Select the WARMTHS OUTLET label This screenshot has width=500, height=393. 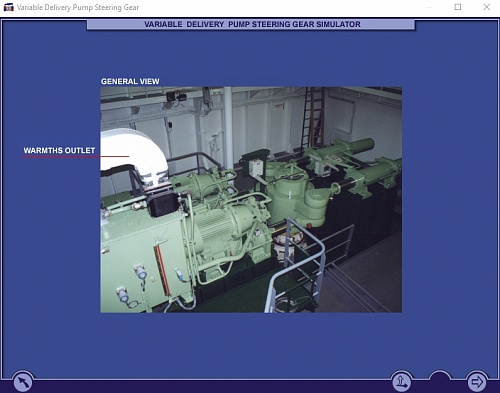(x=59, y=150)
